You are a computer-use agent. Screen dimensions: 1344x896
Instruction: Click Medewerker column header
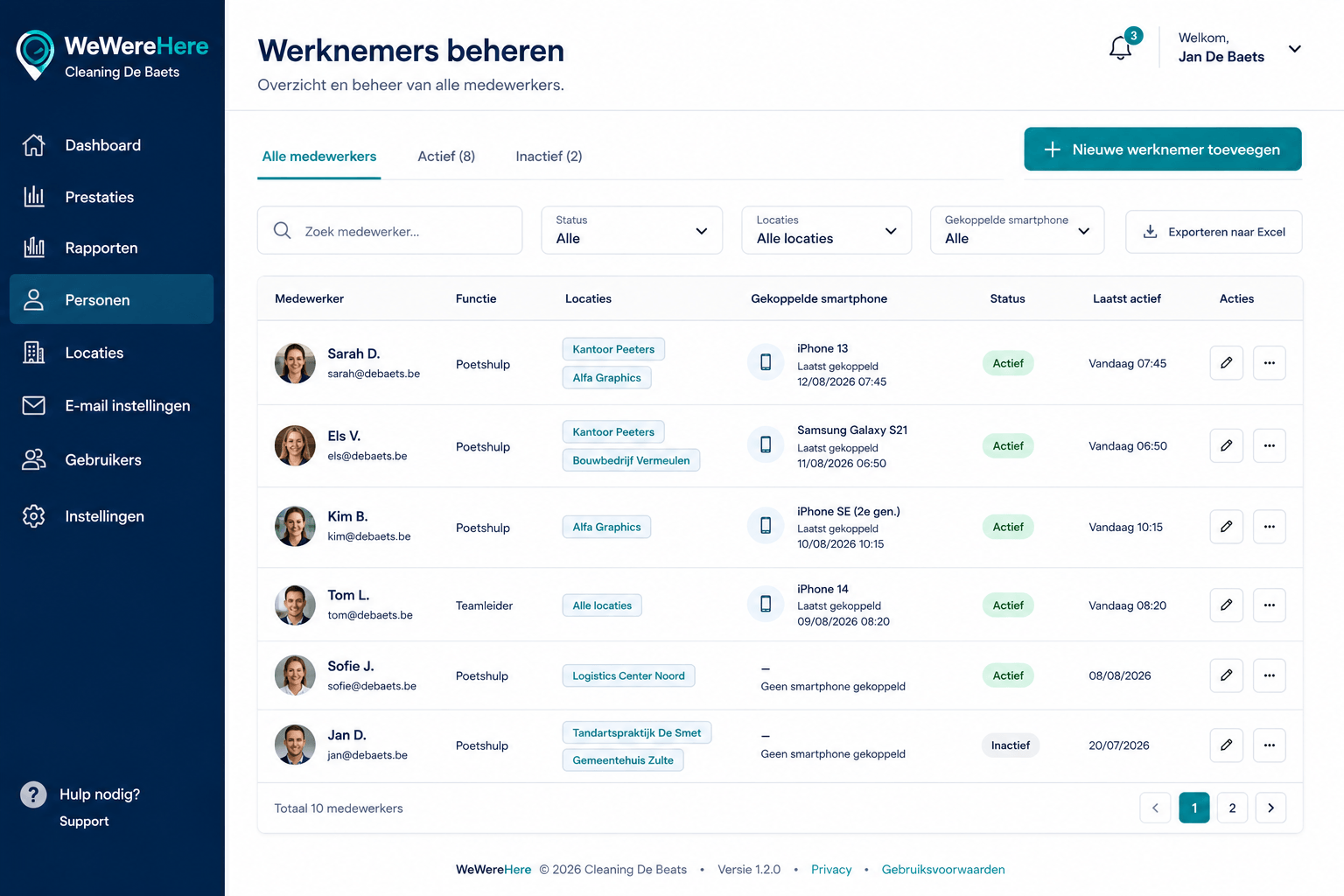309,298
